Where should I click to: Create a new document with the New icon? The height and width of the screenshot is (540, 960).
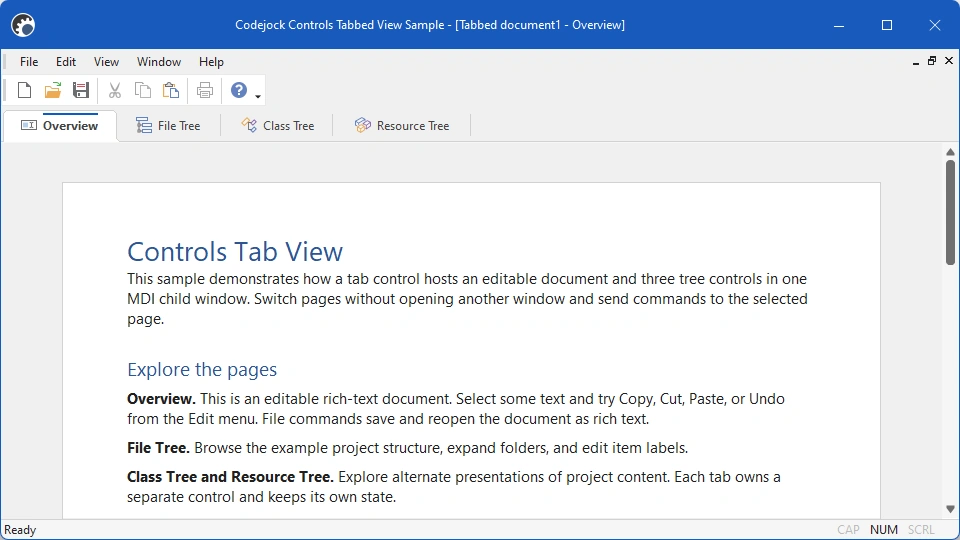point(24,91)
